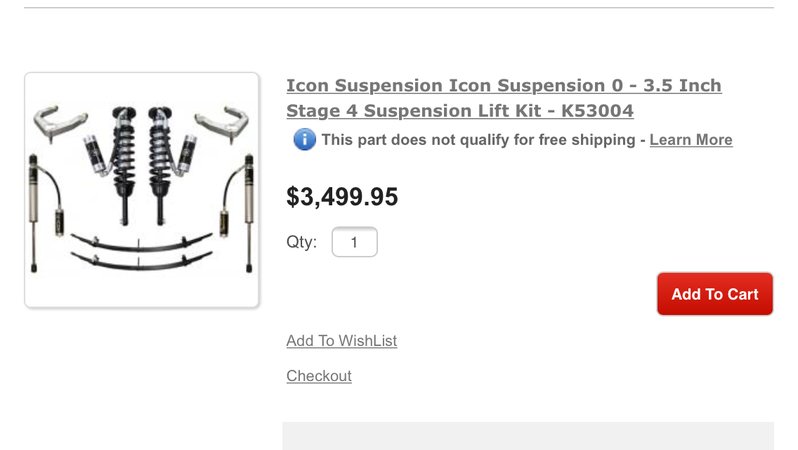Screen dimensions: 798x450
Task: Select the left front coilover in the image
Action: tap(124, 165)
